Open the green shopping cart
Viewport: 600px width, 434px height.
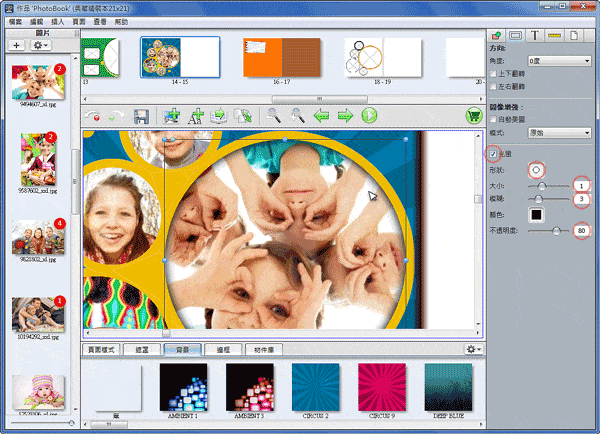(x=472, y=116)
